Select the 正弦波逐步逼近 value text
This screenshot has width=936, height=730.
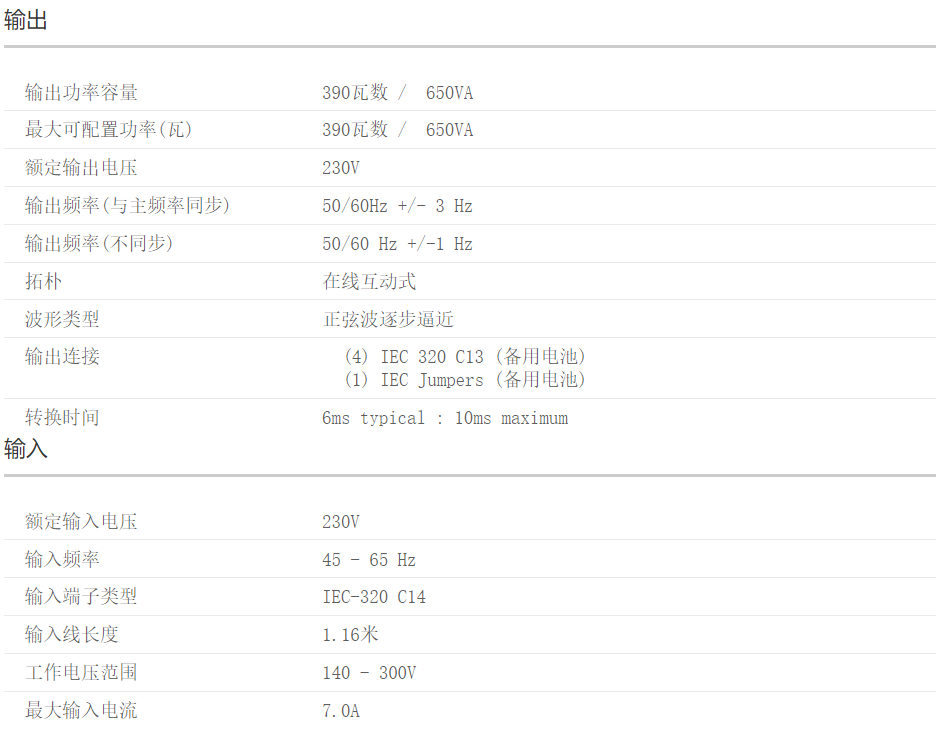point(388,320)
